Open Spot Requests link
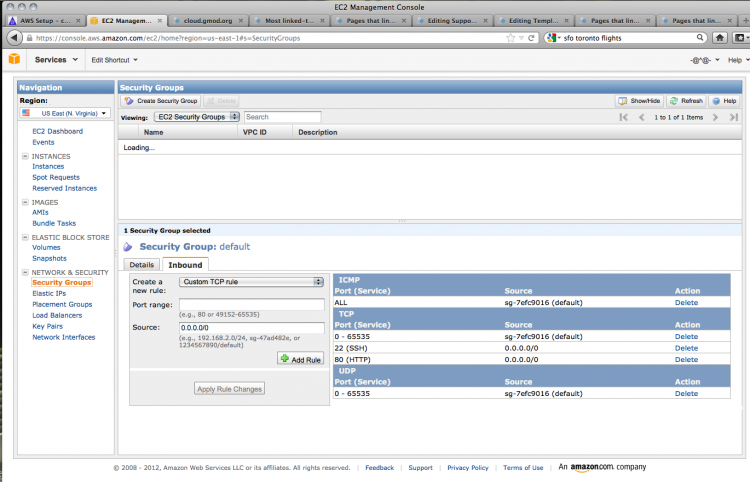Image resolution: width=750 pixels, height=482 pixels. [56, 177]
